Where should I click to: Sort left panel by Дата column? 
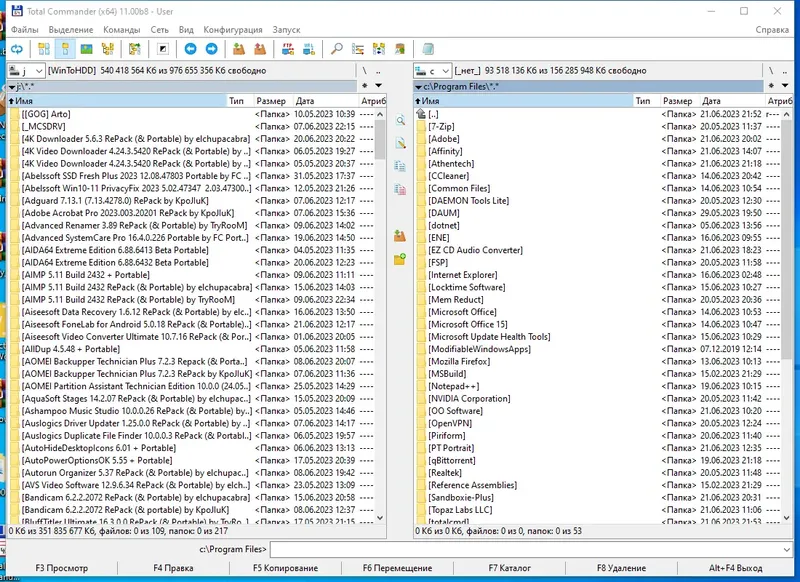pos(324,100)
